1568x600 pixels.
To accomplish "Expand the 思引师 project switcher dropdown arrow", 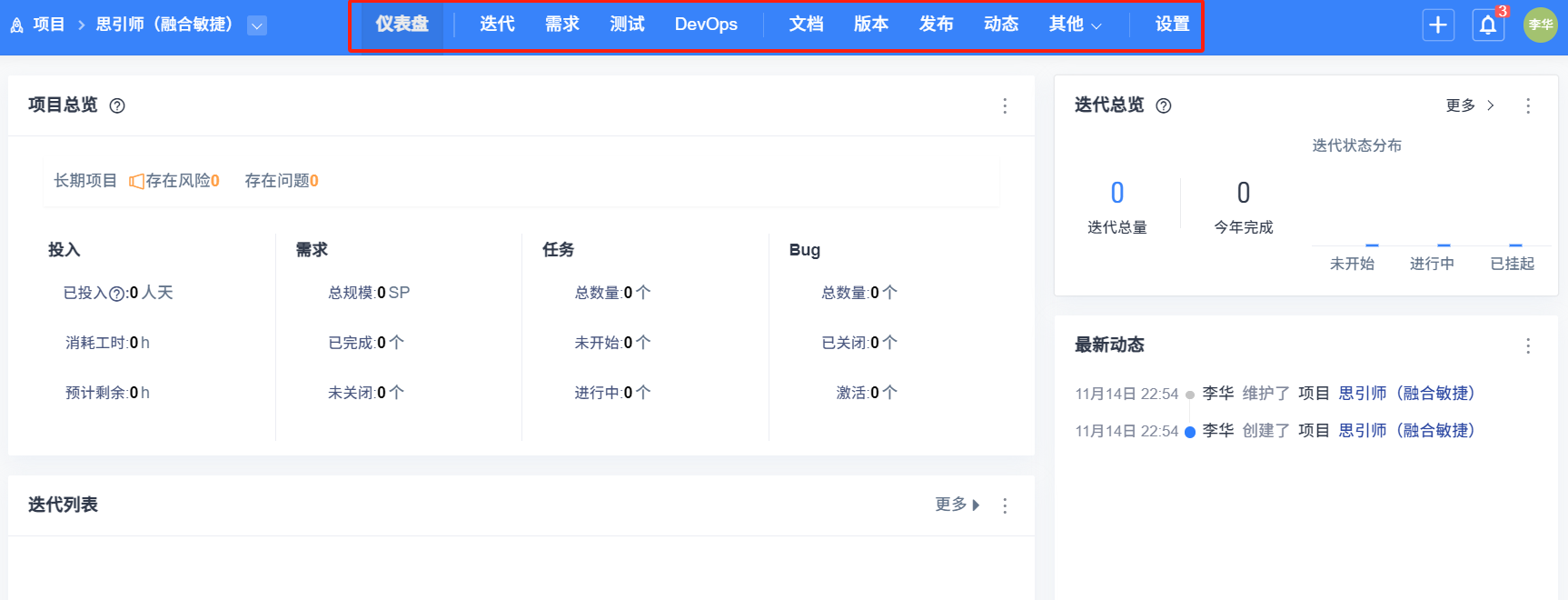I will pyautogui.click(x=257, y=25).
